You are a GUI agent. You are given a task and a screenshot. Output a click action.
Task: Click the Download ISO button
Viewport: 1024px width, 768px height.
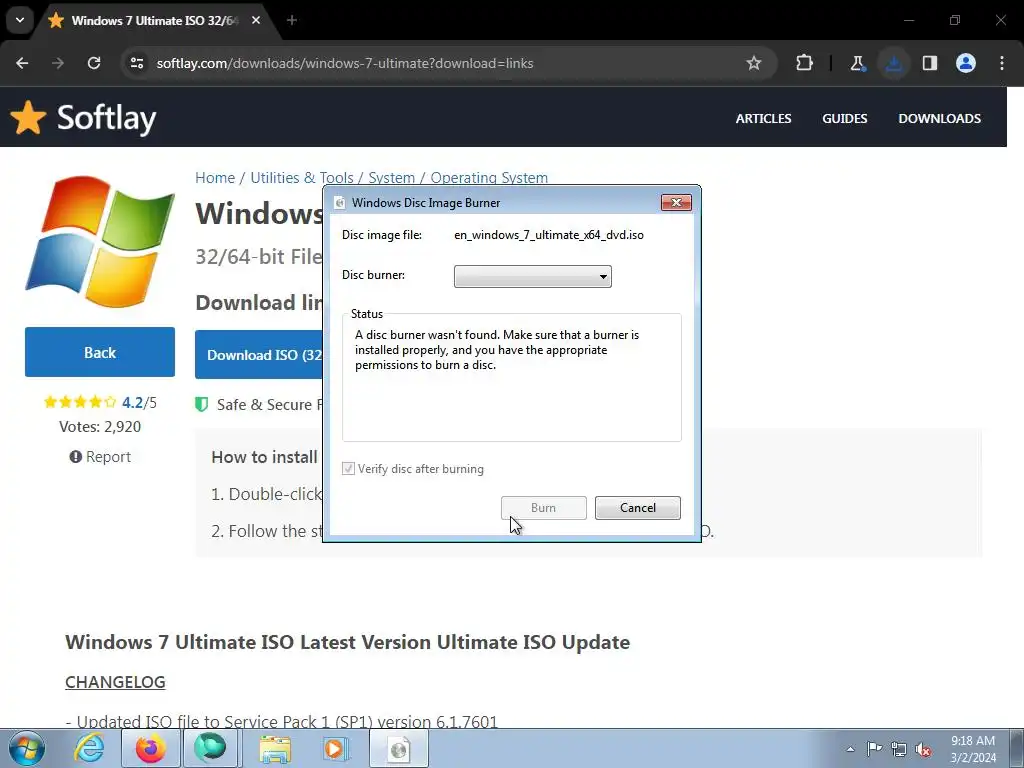259,355
